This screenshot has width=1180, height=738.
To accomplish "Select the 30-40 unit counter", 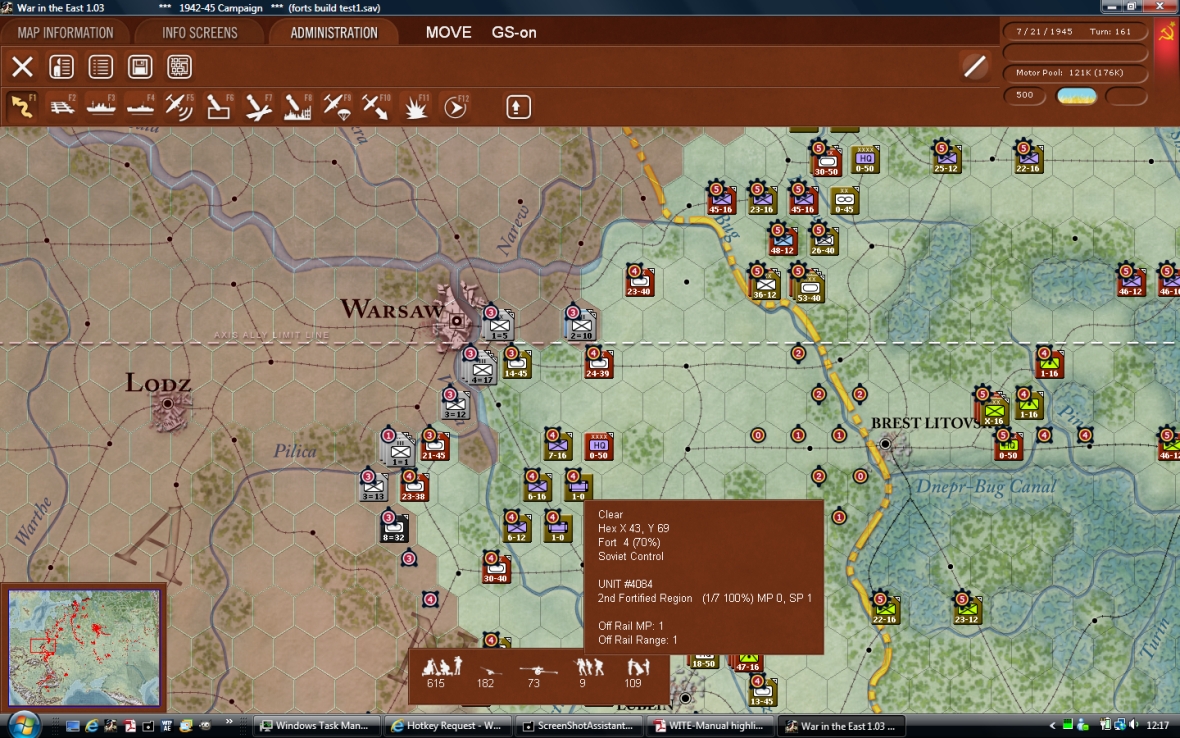I will pyautogui.click(x=496, y=569).
